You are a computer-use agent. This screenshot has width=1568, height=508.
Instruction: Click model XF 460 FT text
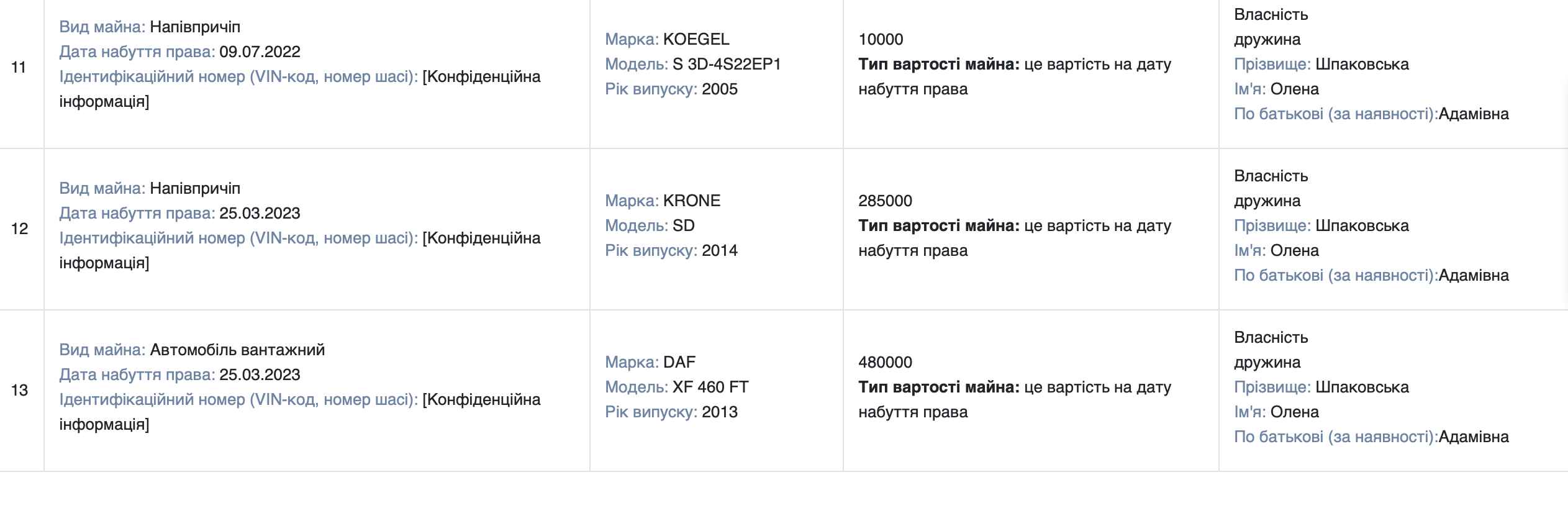click(x=710, y=387)
